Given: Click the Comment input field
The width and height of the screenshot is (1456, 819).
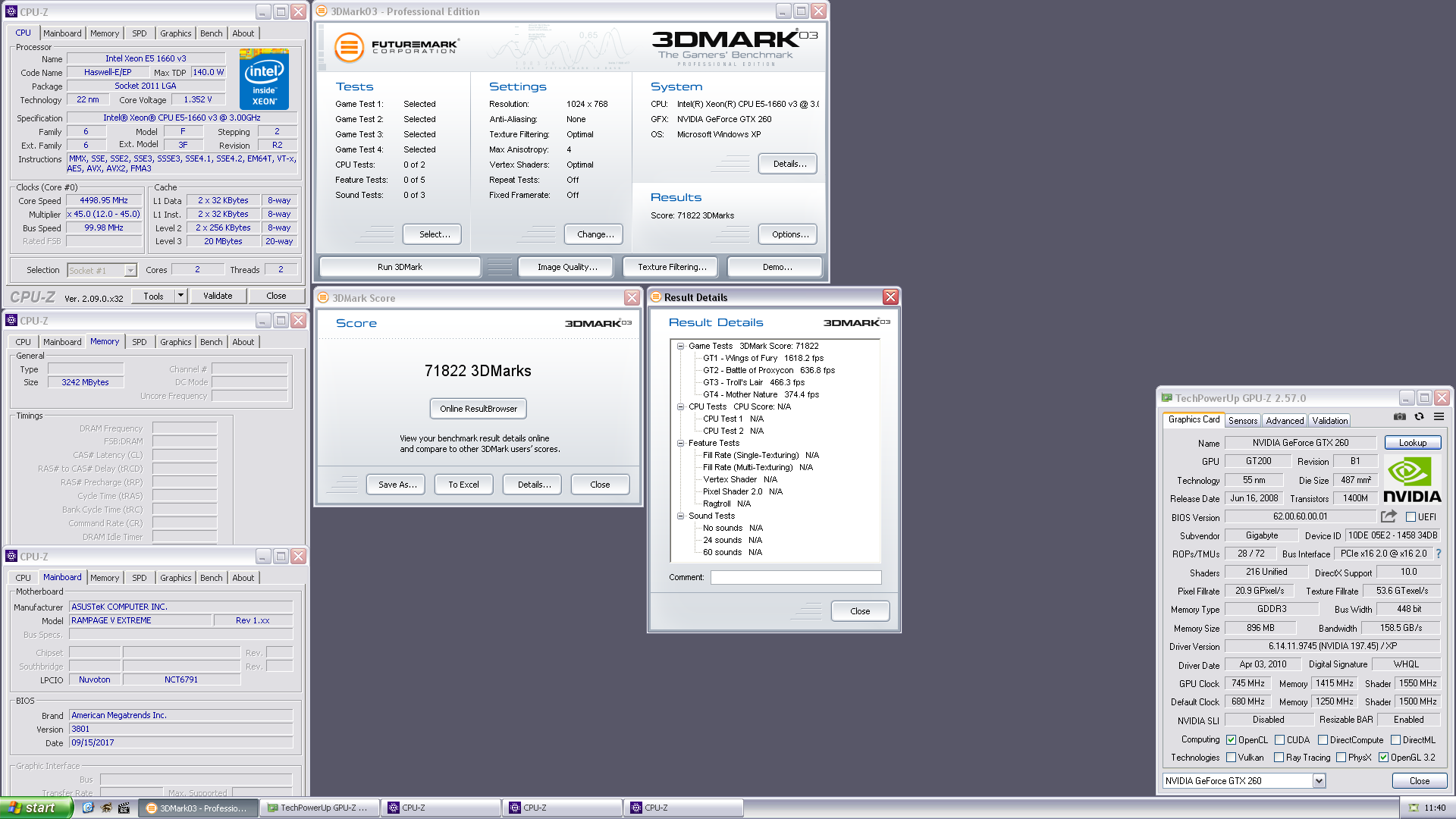Looking at the screenshot, I should pos(795,577).
